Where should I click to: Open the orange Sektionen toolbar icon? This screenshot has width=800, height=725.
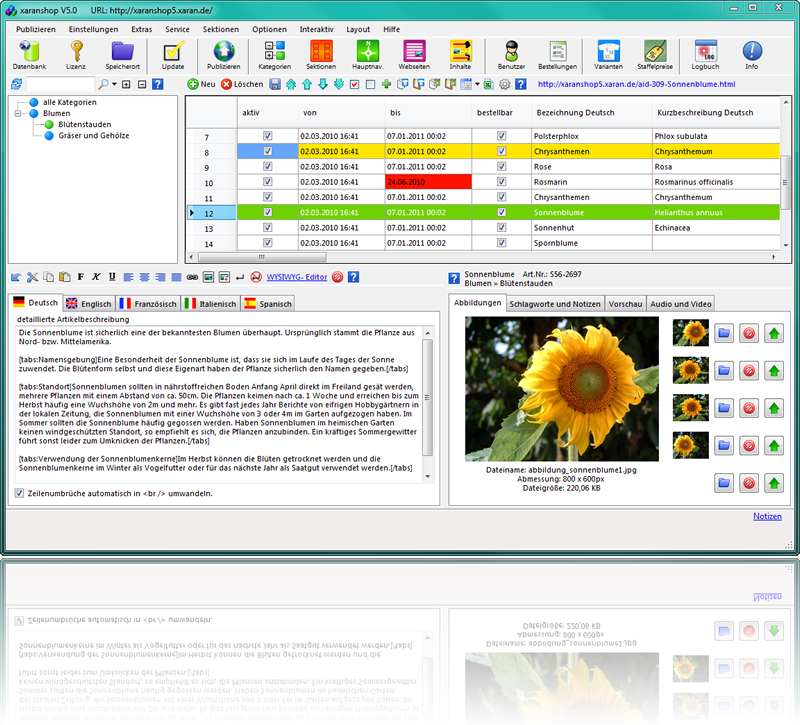321,55
